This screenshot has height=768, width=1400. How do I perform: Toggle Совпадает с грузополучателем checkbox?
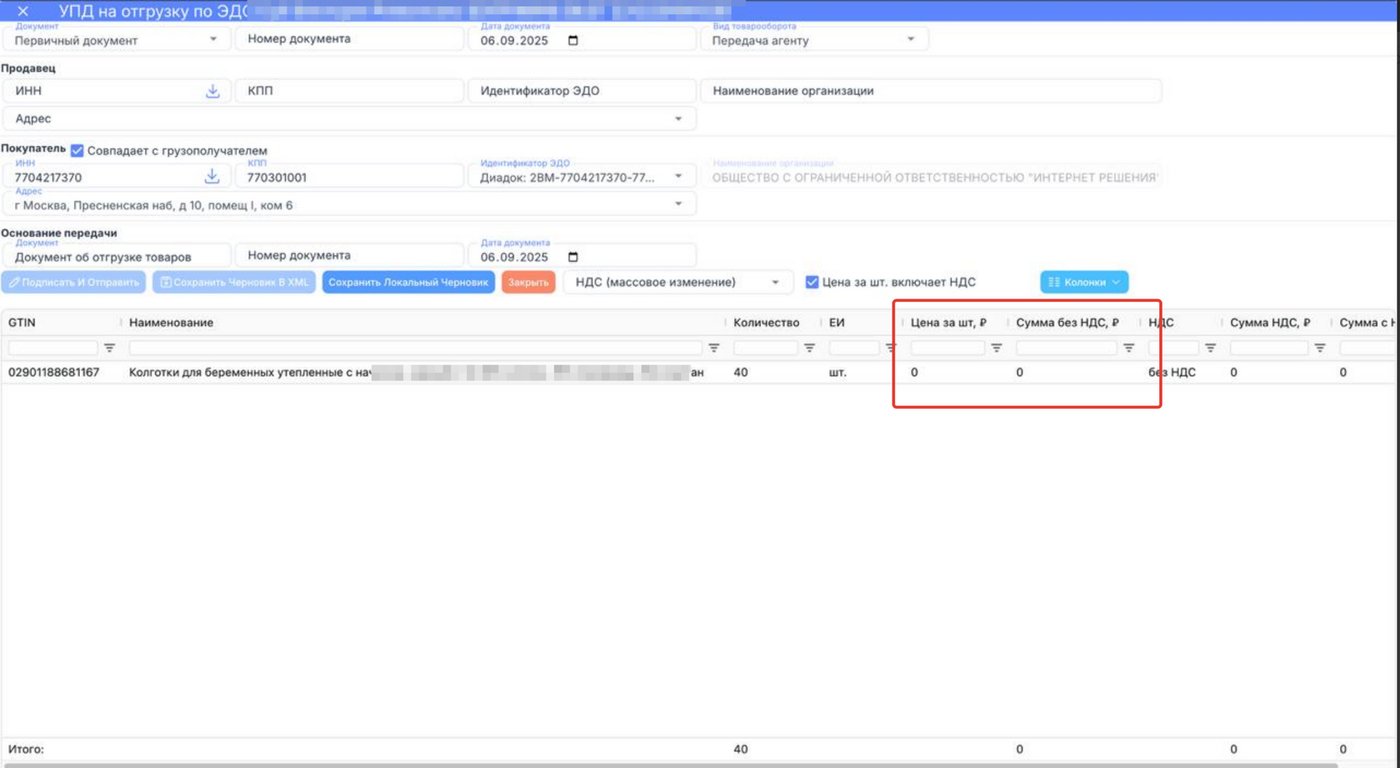coord(77,151)
